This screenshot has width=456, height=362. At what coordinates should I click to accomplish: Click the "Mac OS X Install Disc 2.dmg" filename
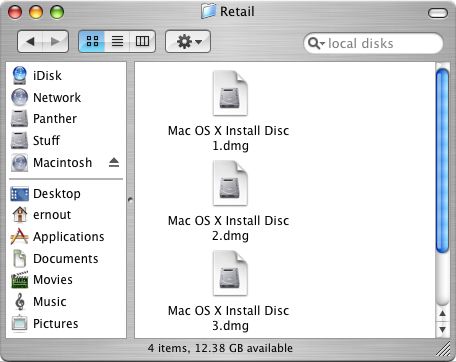(x=229, y=228)
